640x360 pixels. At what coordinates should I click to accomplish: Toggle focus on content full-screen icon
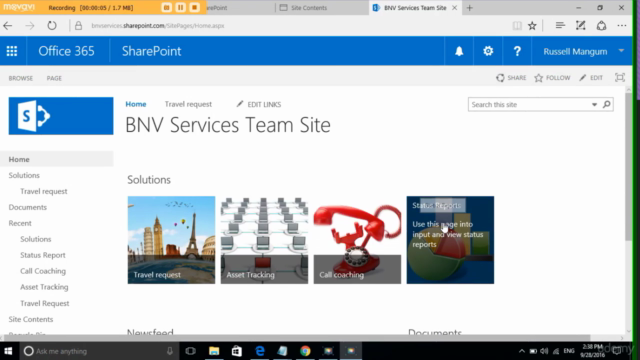(620, 78)
